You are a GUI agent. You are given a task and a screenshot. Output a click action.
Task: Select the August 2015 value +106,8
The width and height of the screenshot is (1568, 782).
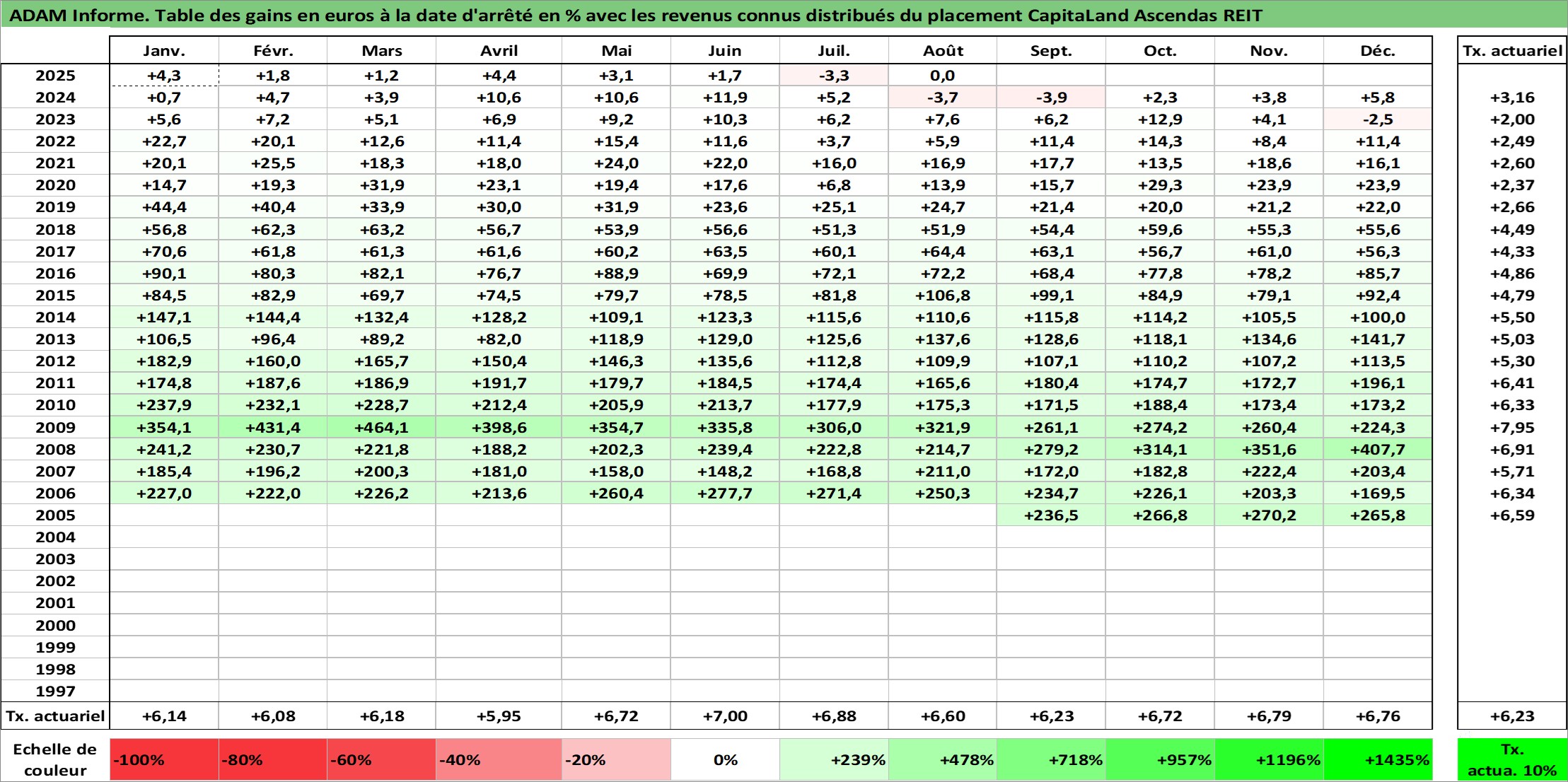943,295
